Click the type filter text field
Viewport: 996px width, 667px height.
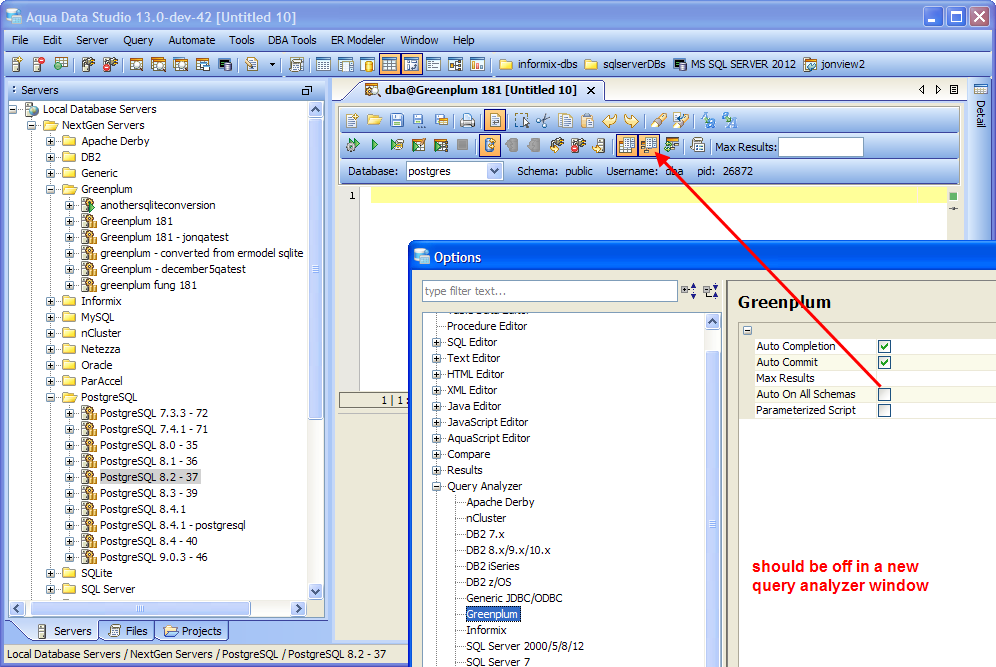coord(549,291)
